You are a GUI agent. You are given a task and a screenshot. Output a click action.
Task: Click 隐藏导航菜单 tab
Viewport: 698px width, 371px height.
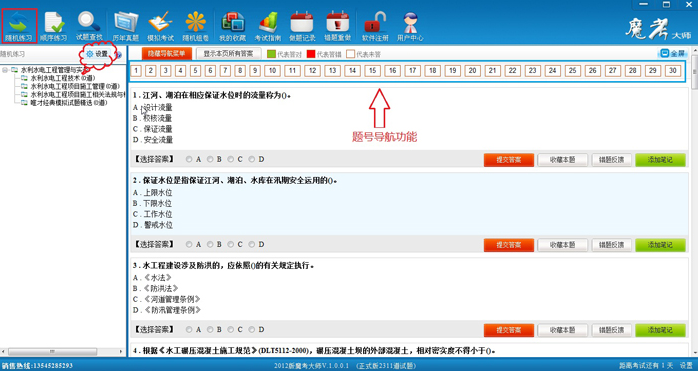tap(167, 53)
